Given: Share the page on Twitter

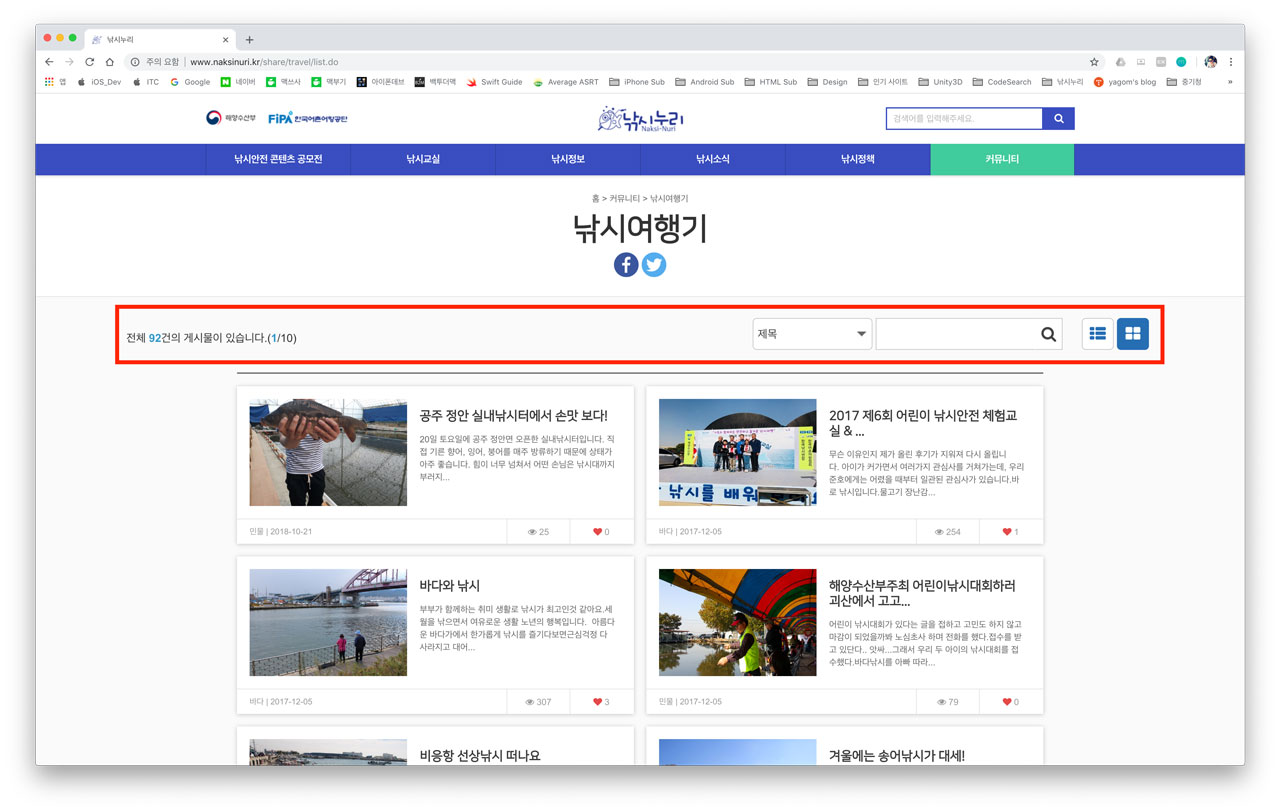Looking at the screenshot, I should pyautogui.click(x=654, y=265).
